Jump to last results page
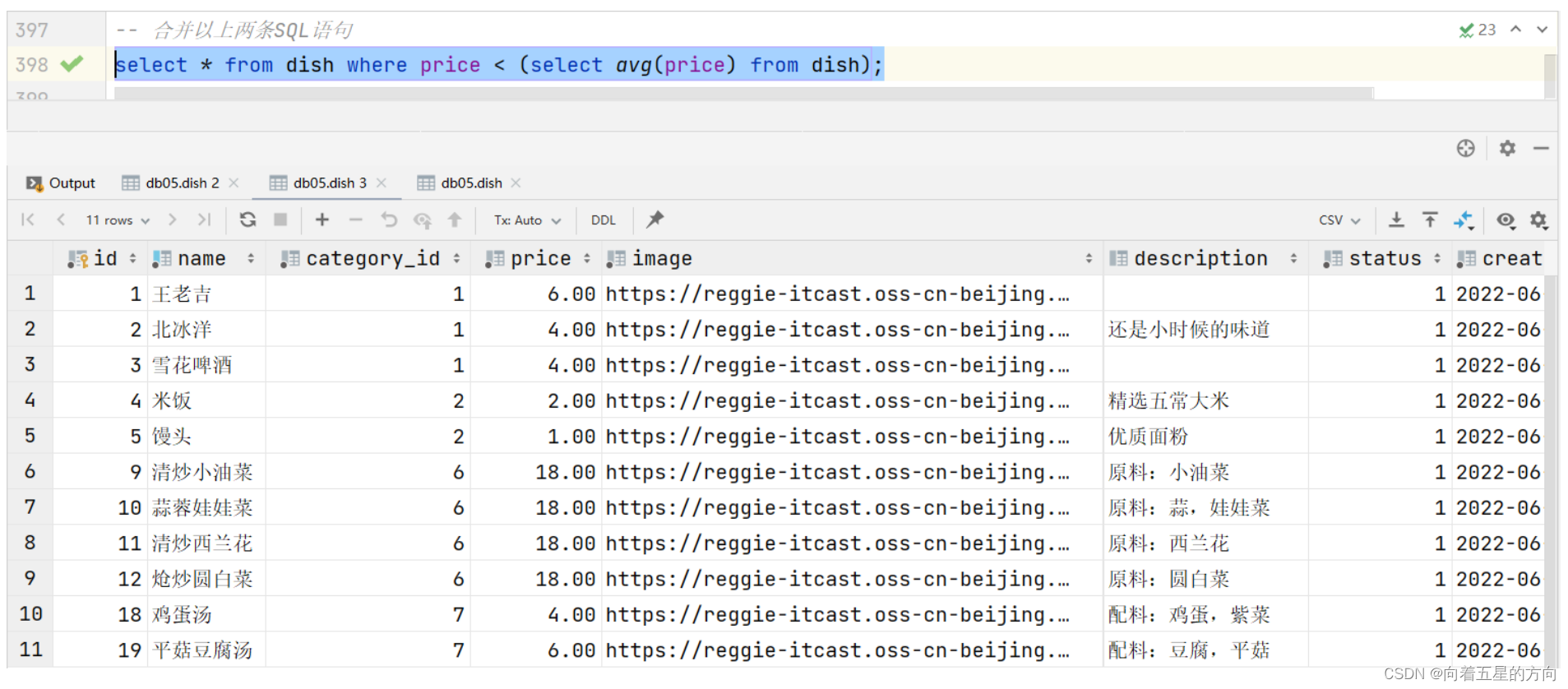Image resolution: width=1568 pixels, height=689 pixels. 204,220
